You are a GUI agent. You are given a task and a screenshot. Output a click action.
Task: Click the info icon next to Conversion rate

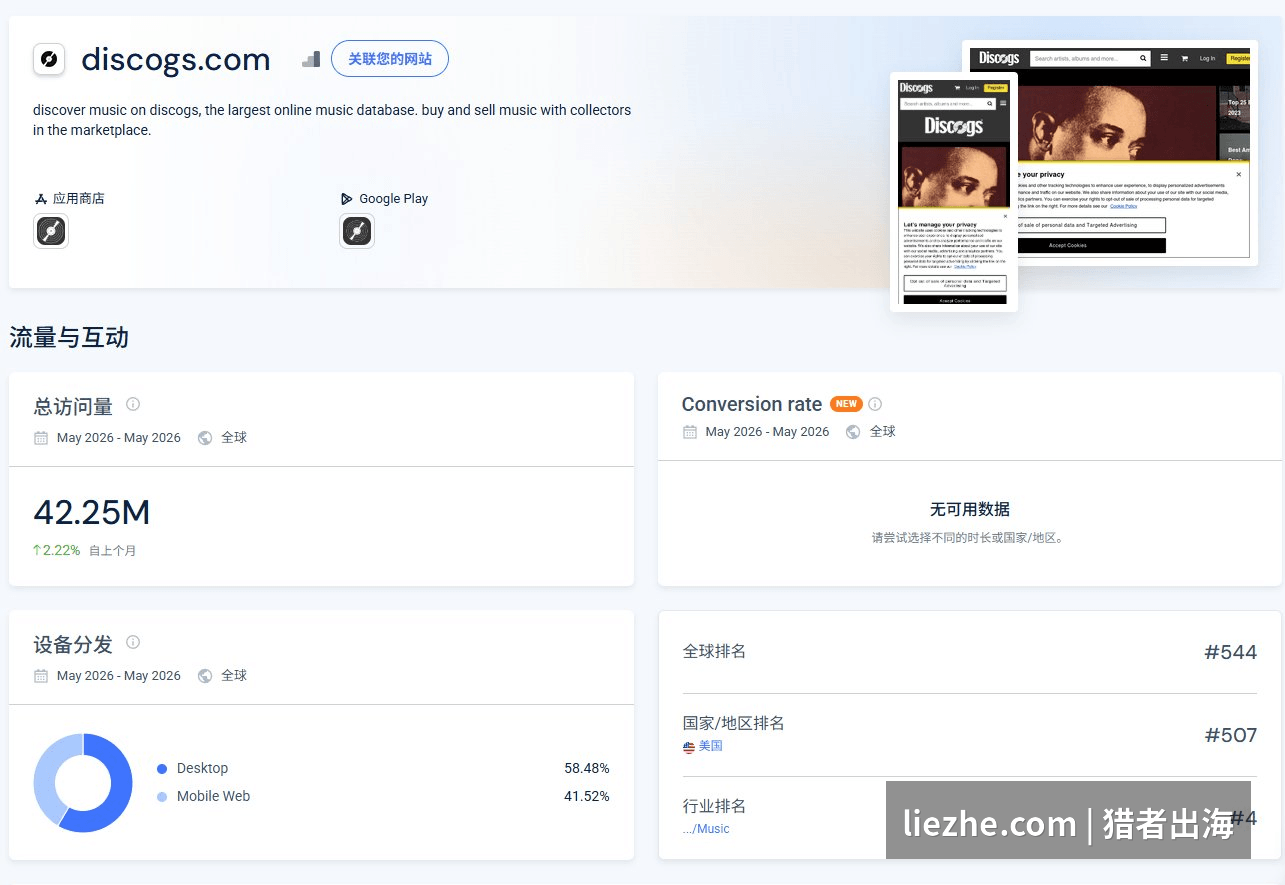[875, 404]
